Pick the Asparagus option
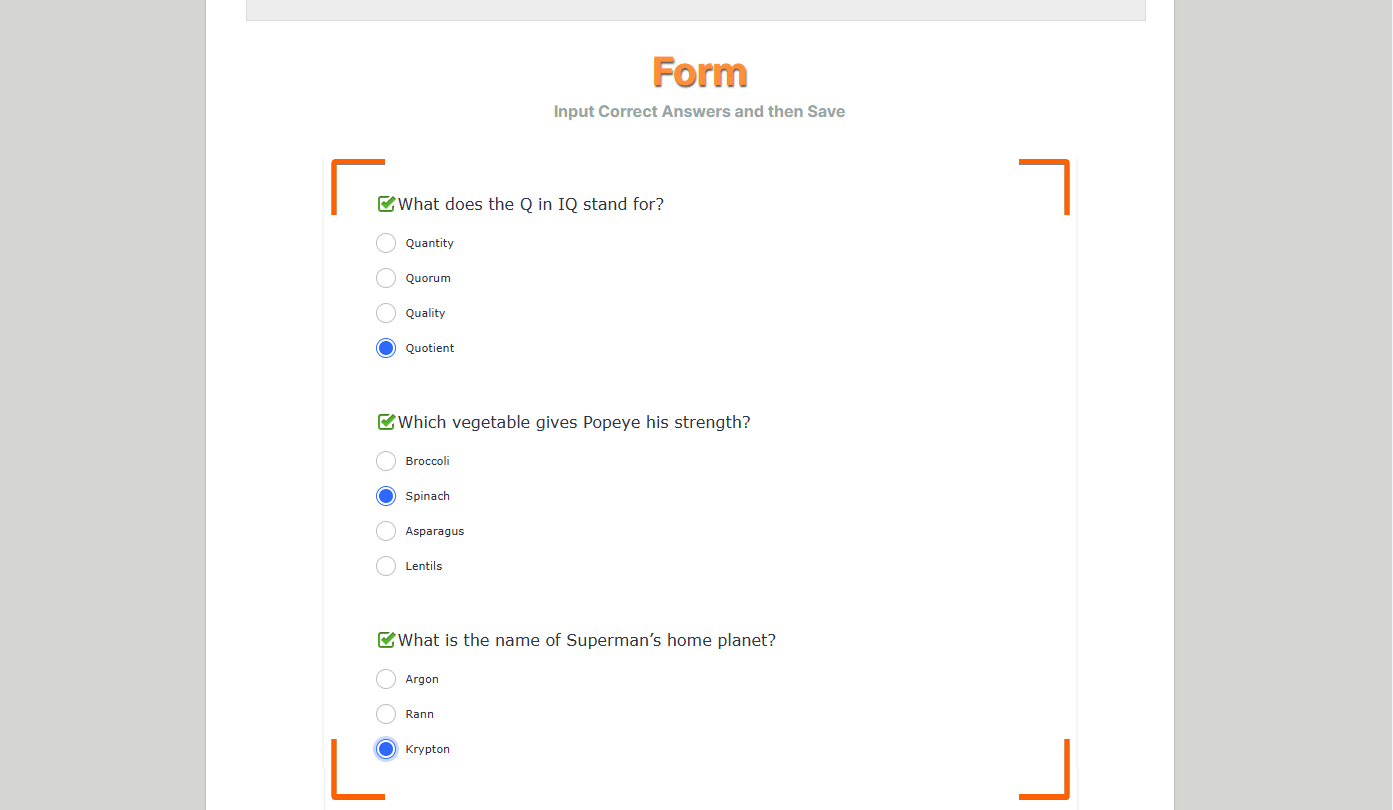This screenshot has height=810, width=1393. click(386, 531)
